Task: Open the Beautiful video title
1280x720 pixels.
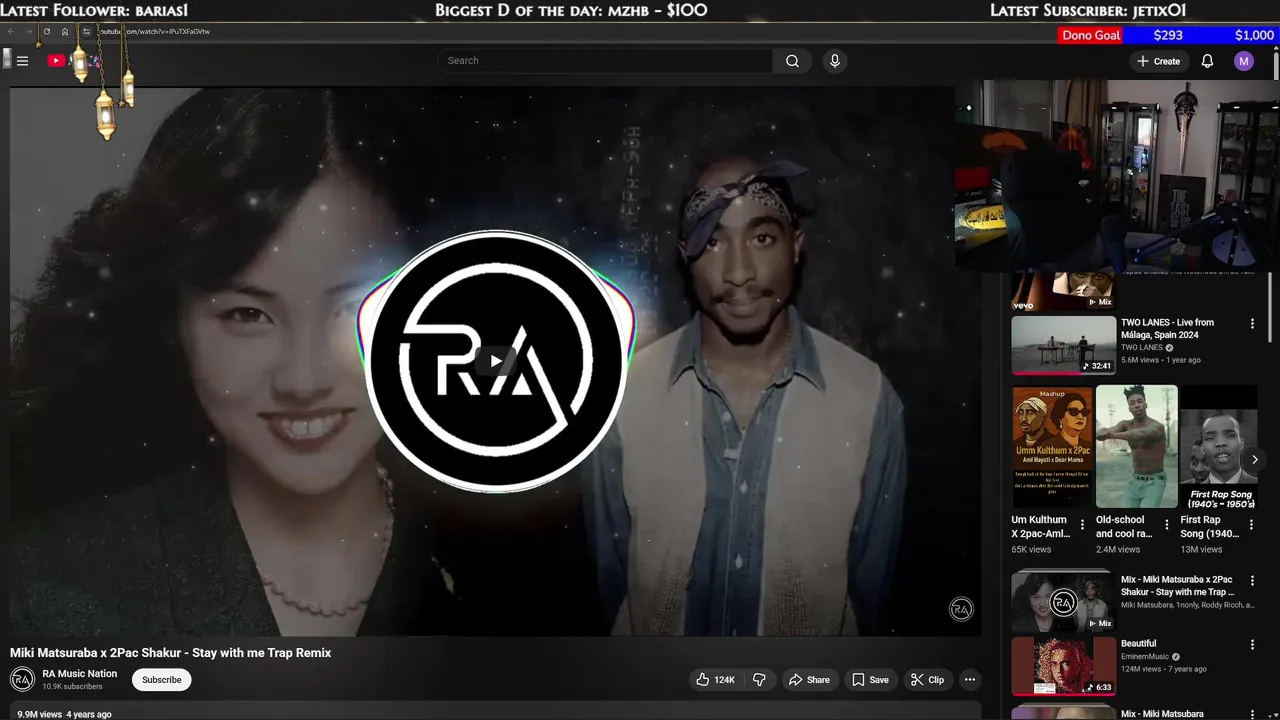Action: tap(1138, 644)
